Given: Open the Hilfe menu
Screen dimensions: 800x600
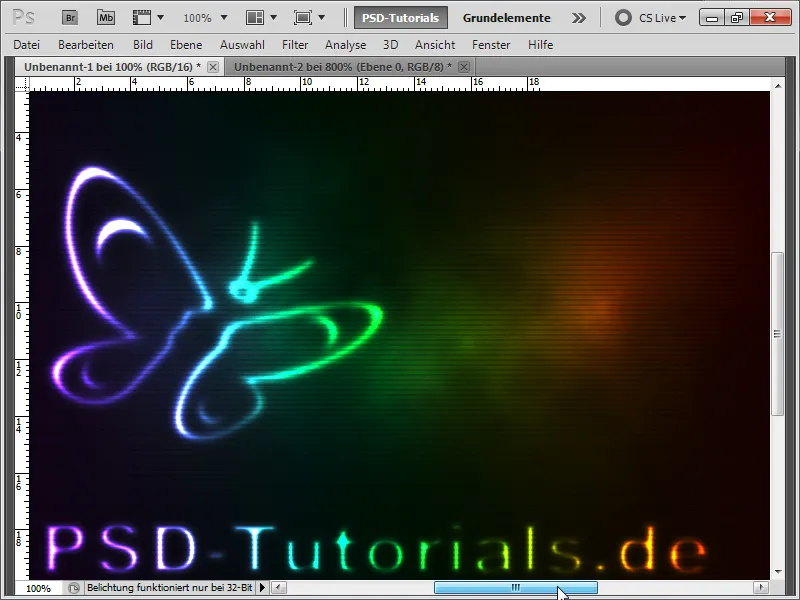Looking at the screenshot, I should (x=540, y=45).
